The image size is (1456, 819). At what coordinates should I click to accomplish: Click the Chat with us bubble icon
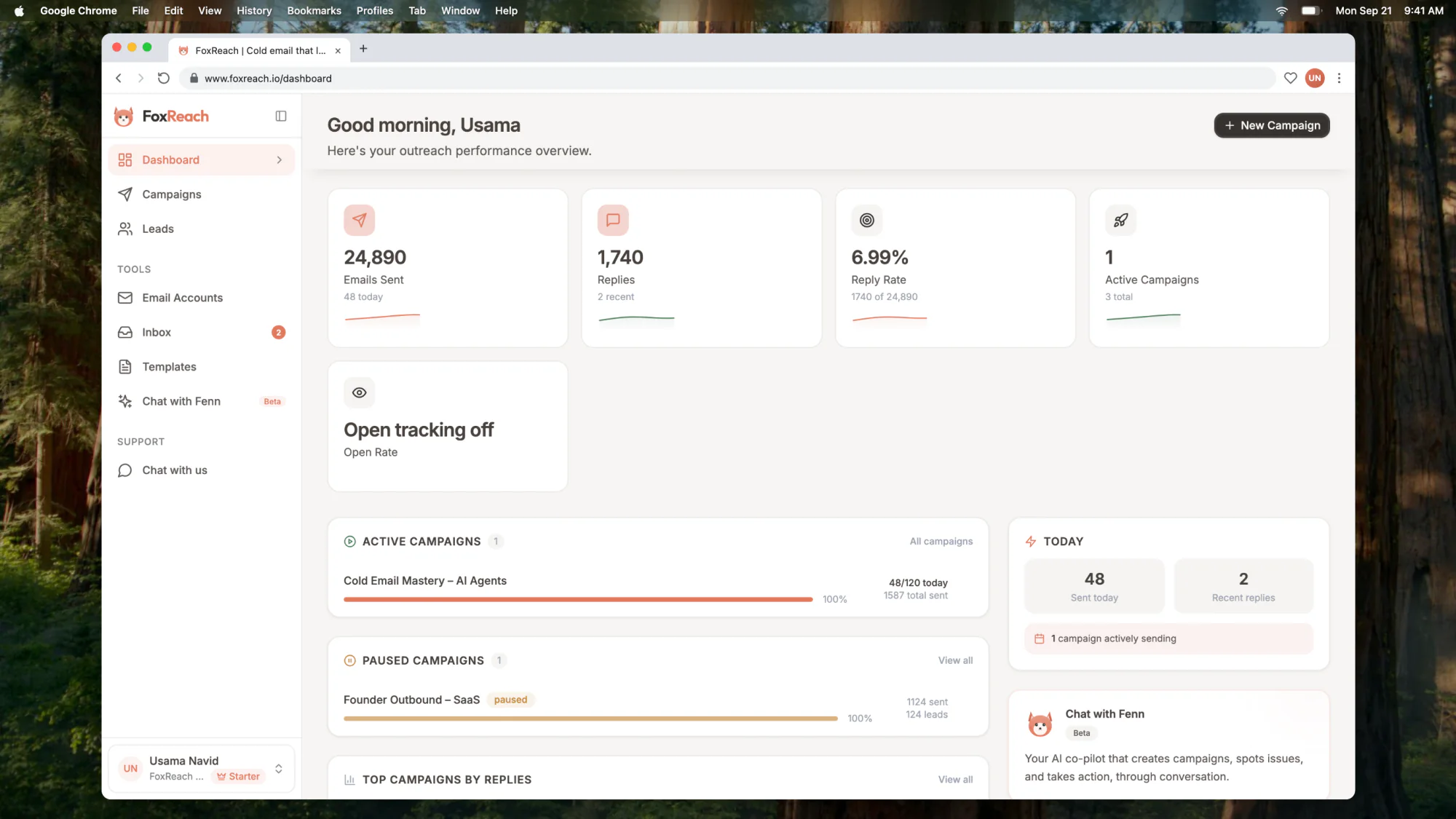pos(125,470)
